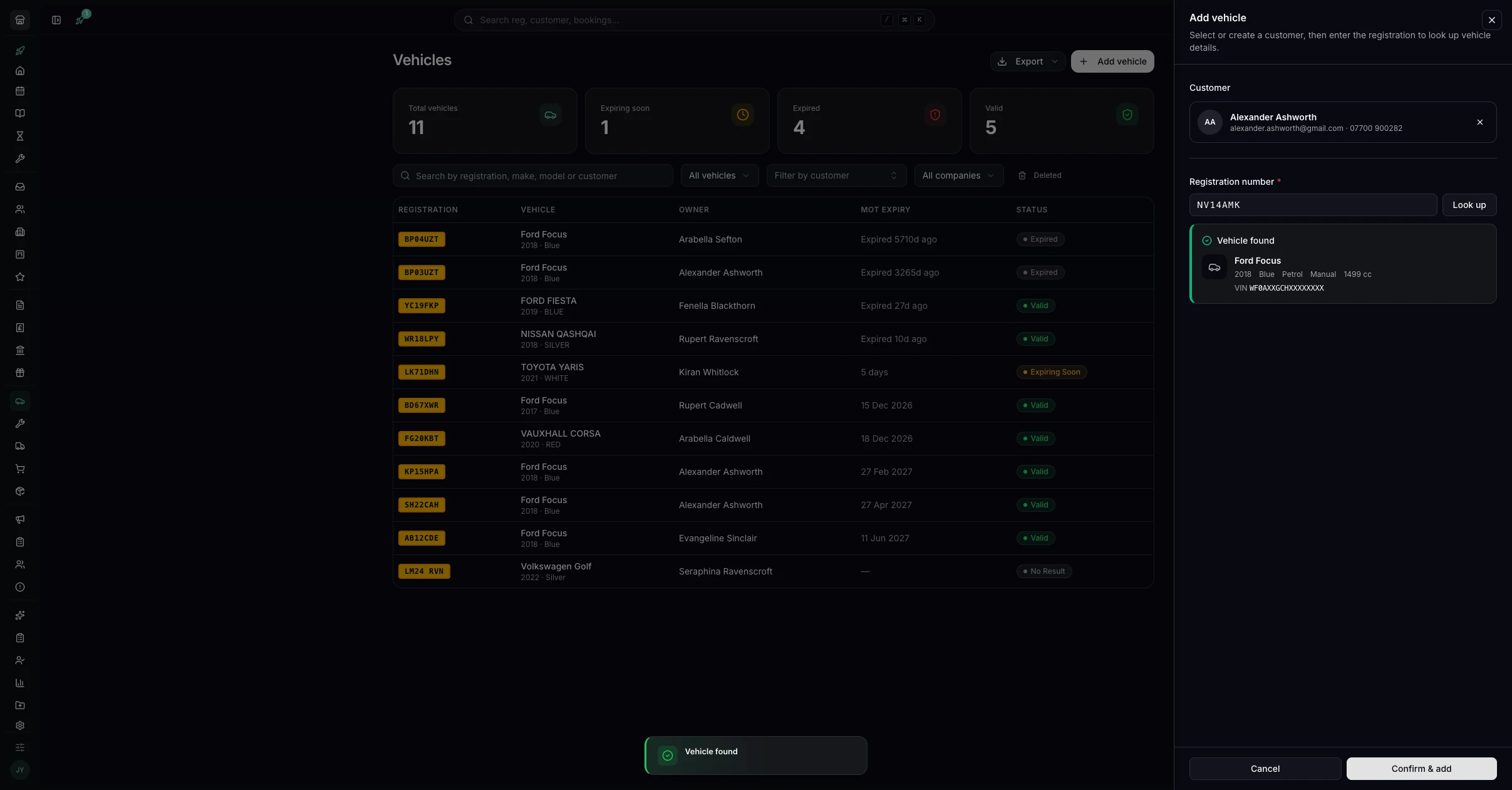Open the store logo icon in sidebar

click(x=20, y=20)
